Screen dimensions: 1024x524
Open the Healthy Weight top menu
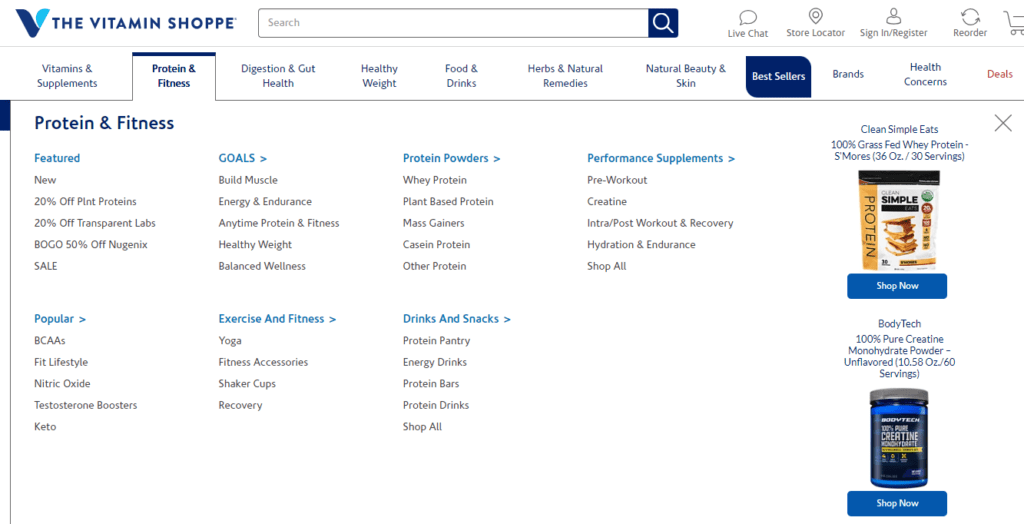pos(379,76)
